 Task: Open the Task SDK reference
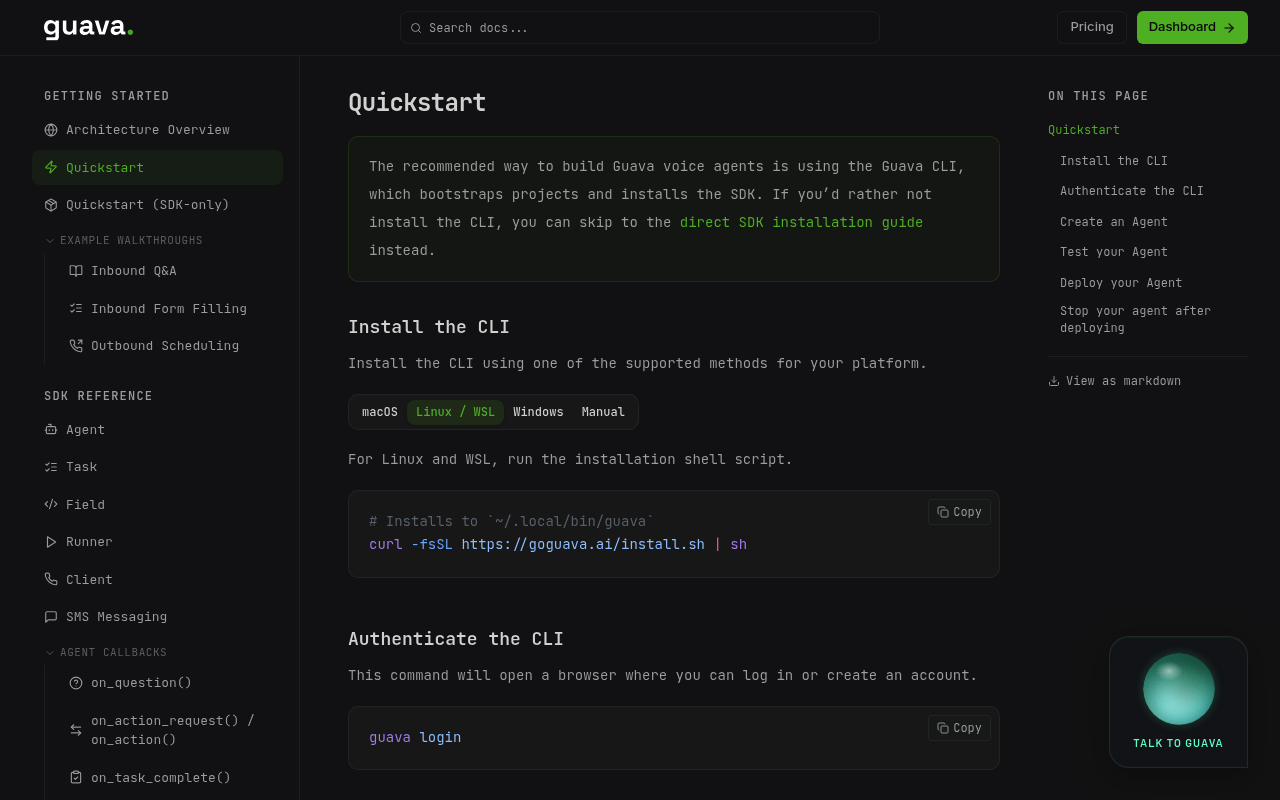coord(157,467)
